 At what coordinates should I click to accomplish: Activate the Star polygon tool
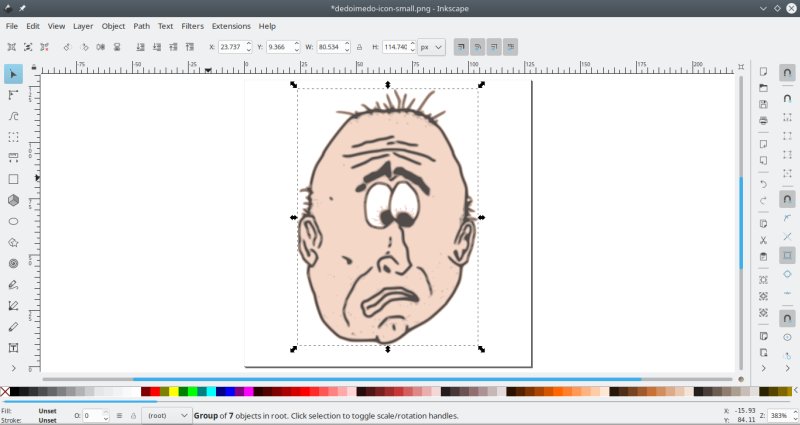pyautogui.click(x=13, y=242)
